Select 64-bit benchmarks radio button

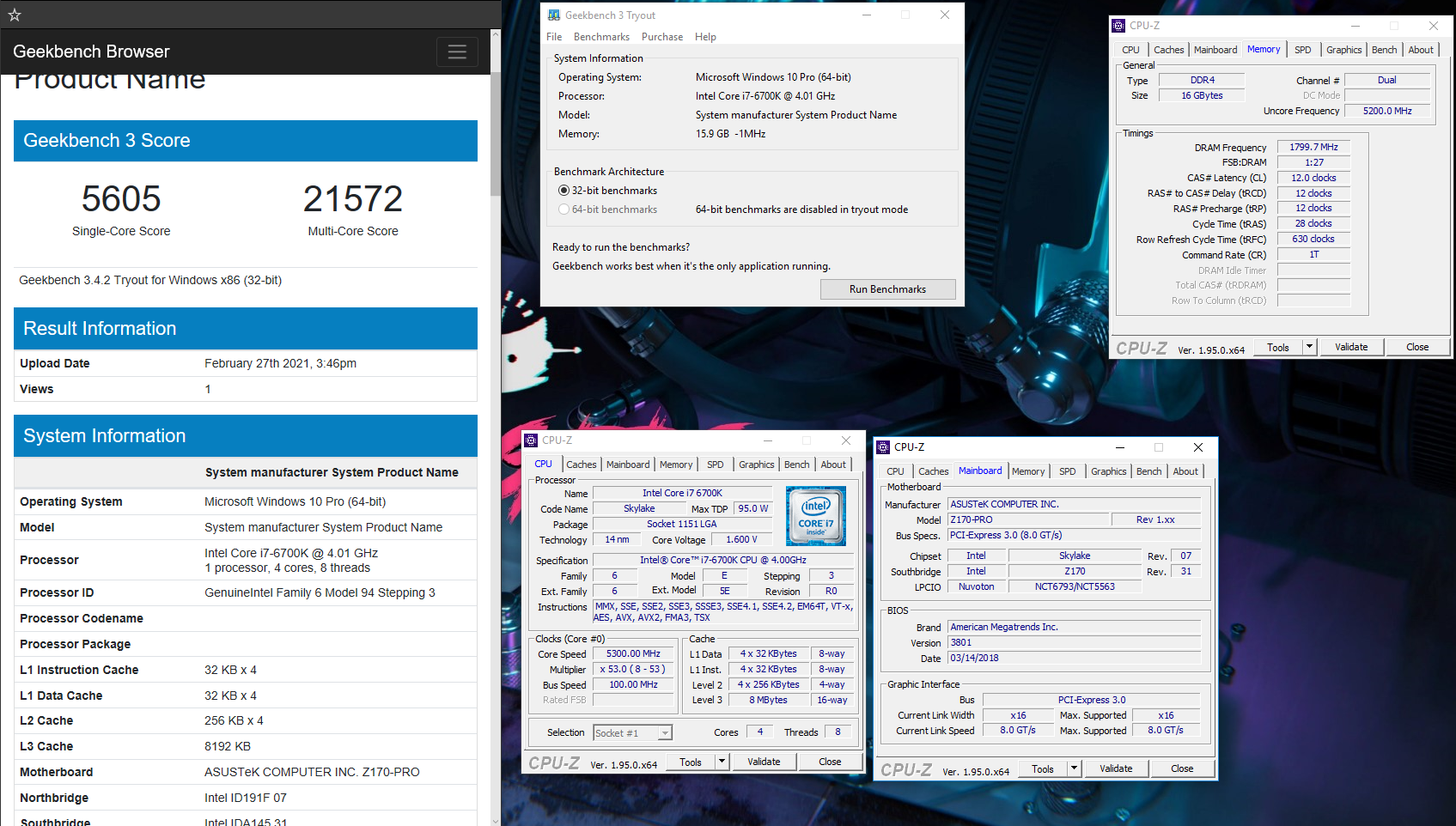coord(564,210)
